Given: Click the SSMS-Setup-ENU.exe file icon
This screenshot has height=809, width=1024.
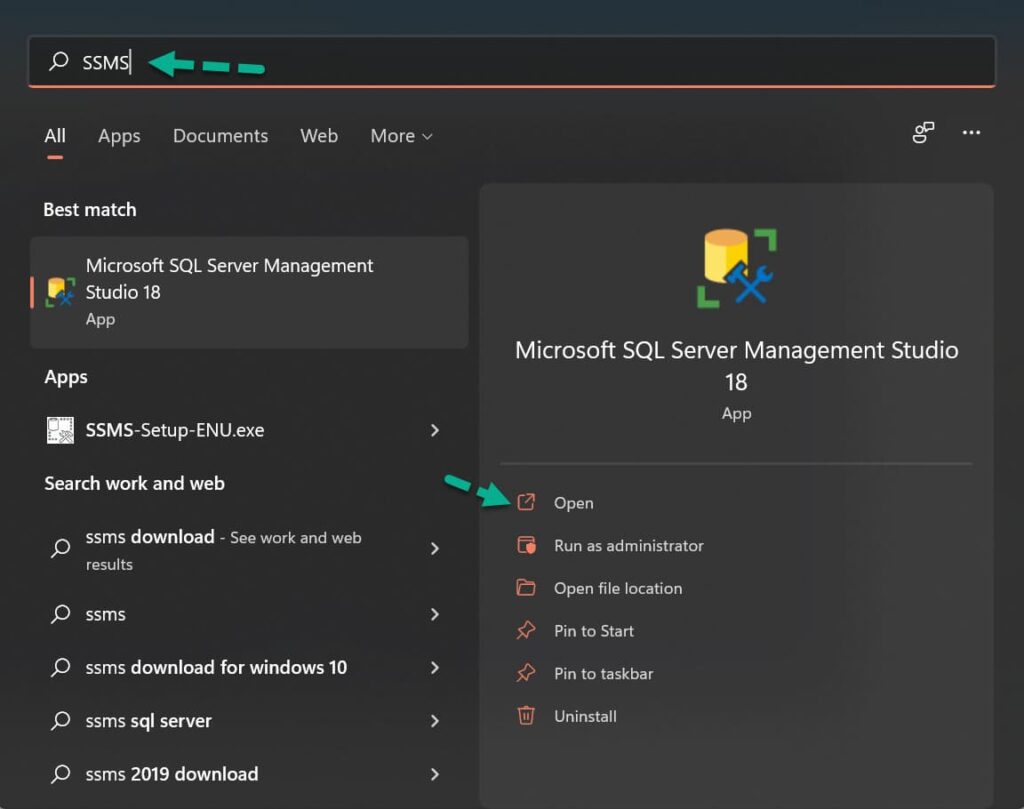Looking at the screenshot, I should point(61,430).
